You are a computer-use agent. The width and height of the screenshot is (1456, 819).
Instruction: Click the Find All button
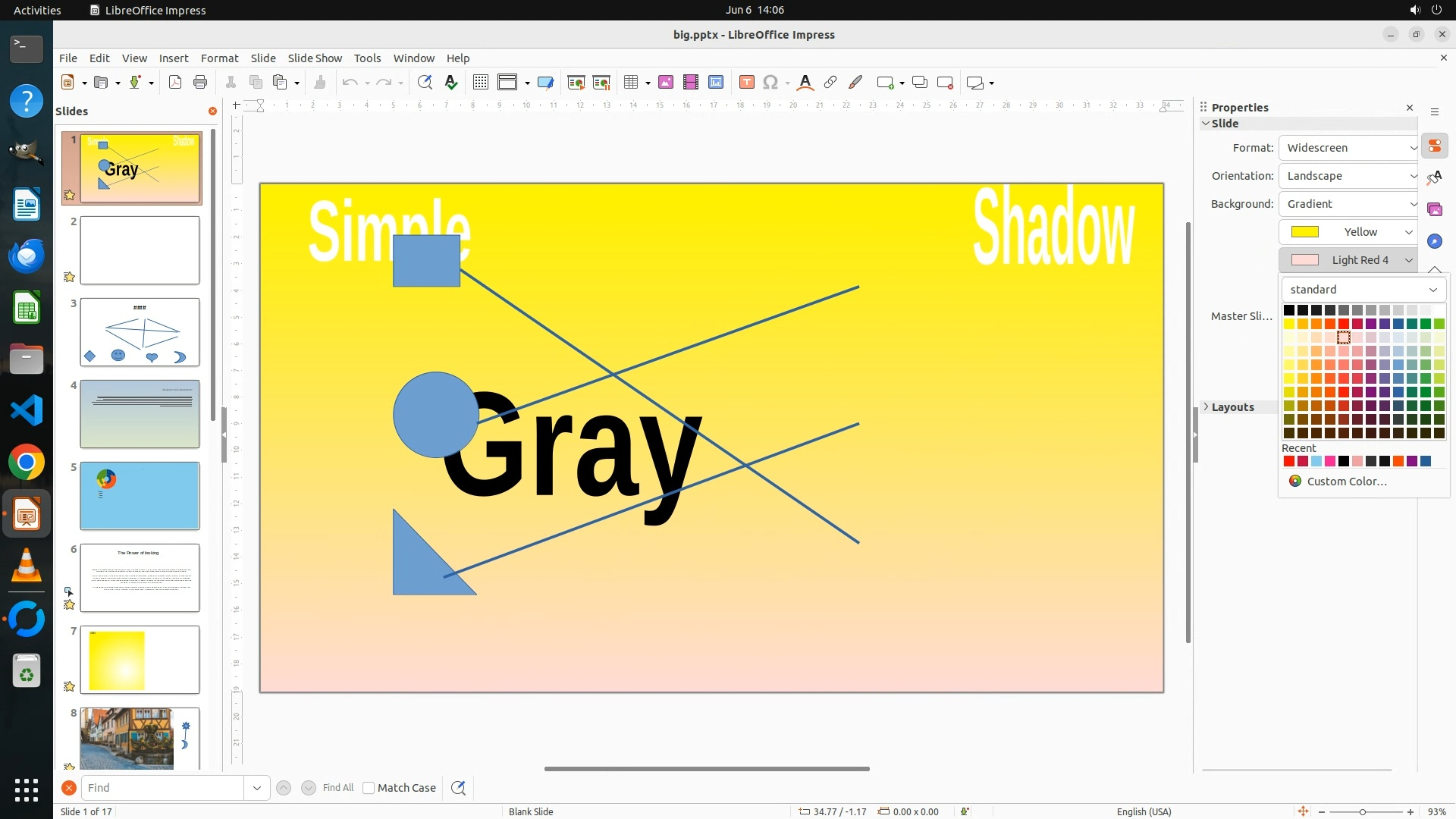pyautogui.click(x=337, y=788)
